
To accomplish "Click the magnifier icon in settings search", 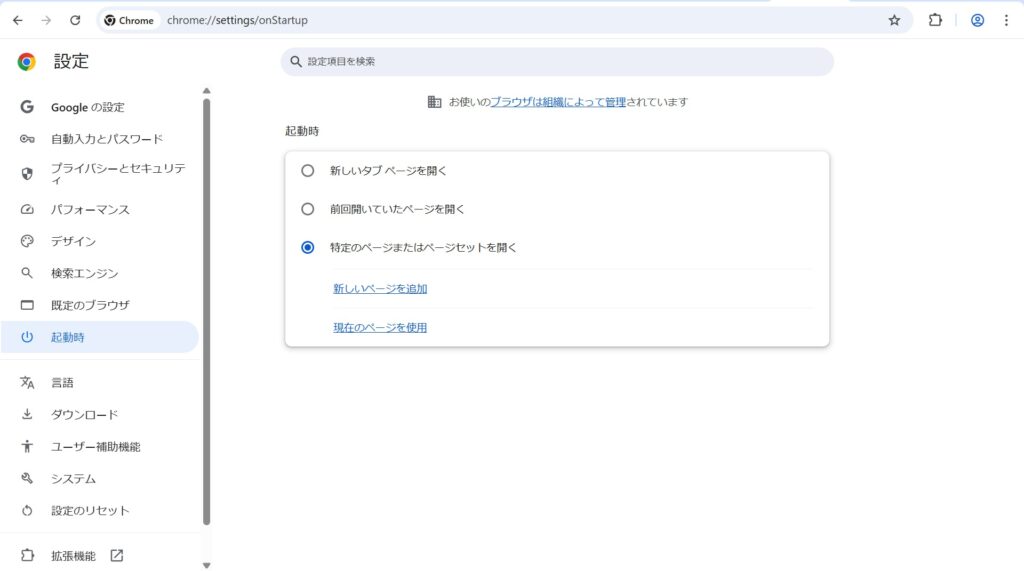I will coord(296,62).
